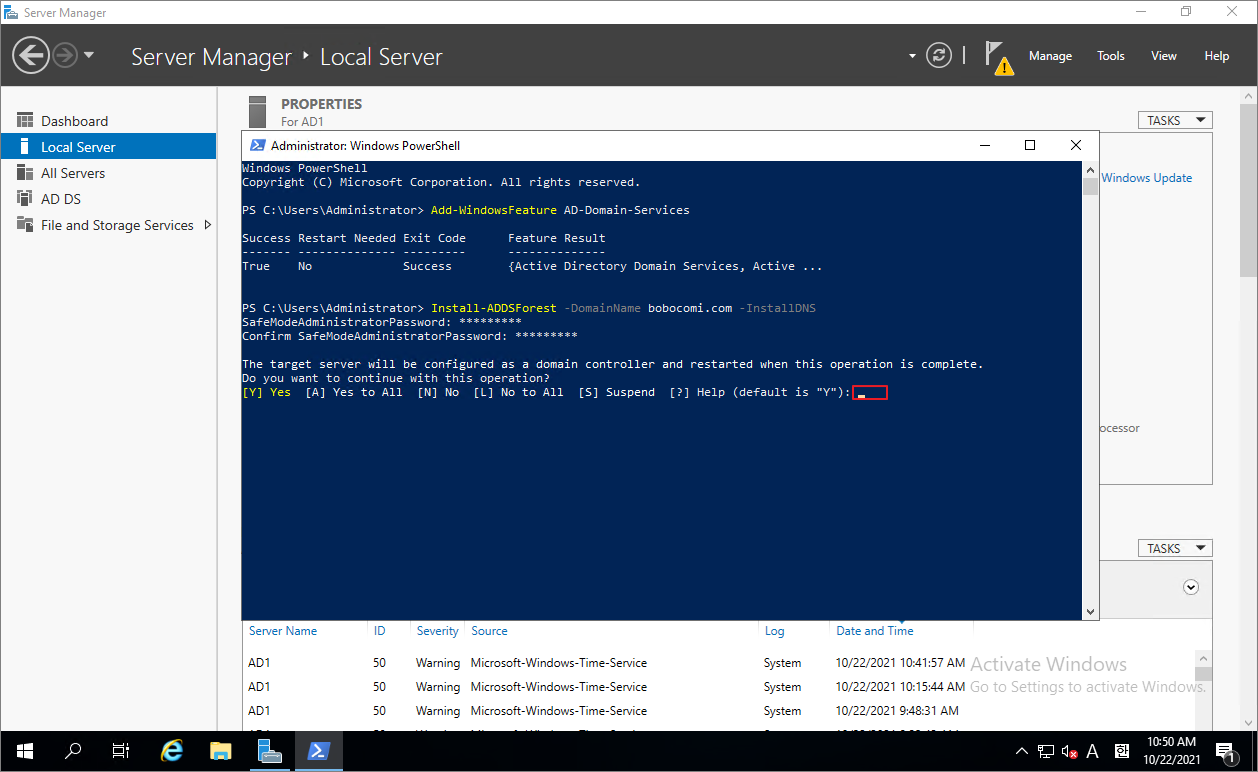Click the input language A indicator
The height and width of the screenshot is (772, 1258).
pyautogui.click(x=1093, y=751)
